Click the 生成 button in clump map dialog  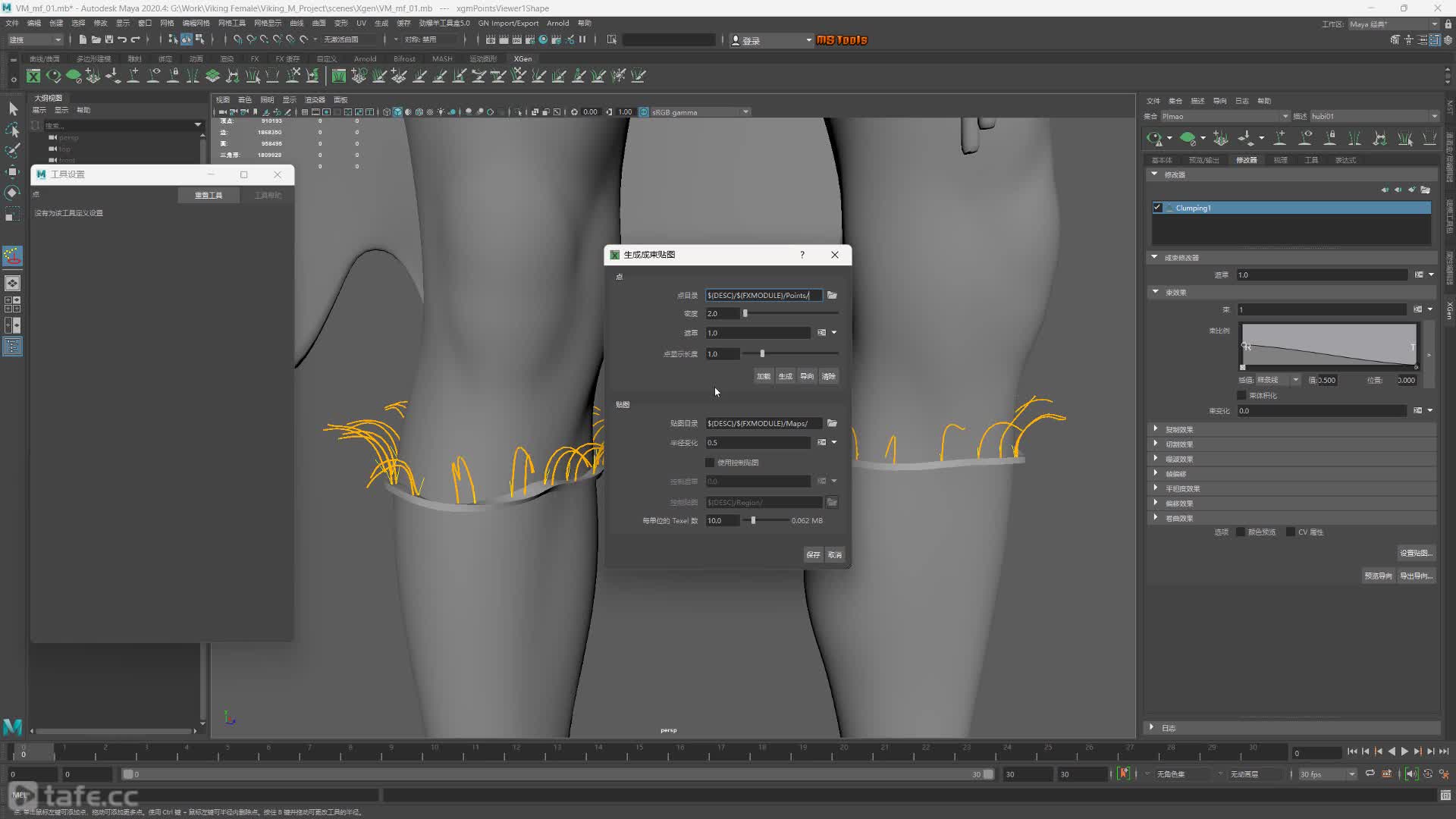tap(786, 377)
